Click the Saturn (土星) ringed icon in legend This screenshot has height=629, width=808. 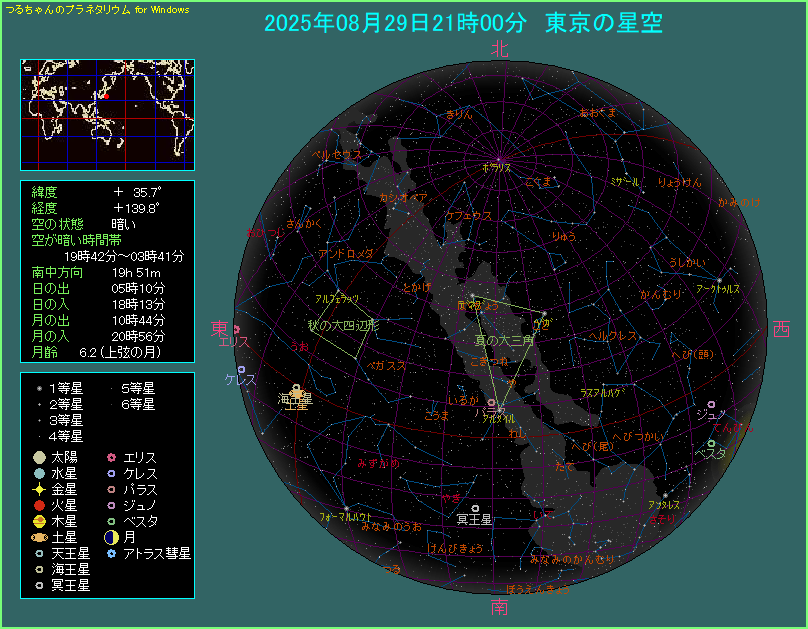[x=39, y=538]
